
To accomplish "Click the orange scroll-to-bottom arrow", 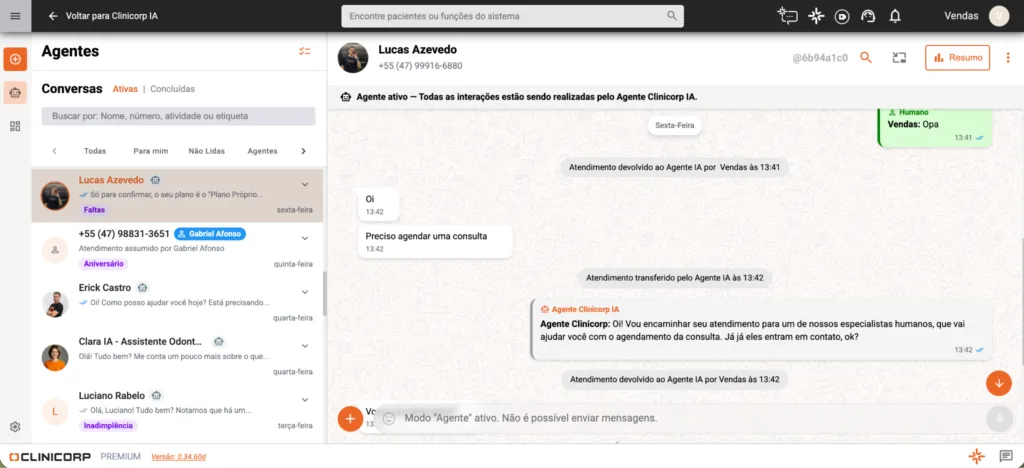I will [x=999, y=383].
